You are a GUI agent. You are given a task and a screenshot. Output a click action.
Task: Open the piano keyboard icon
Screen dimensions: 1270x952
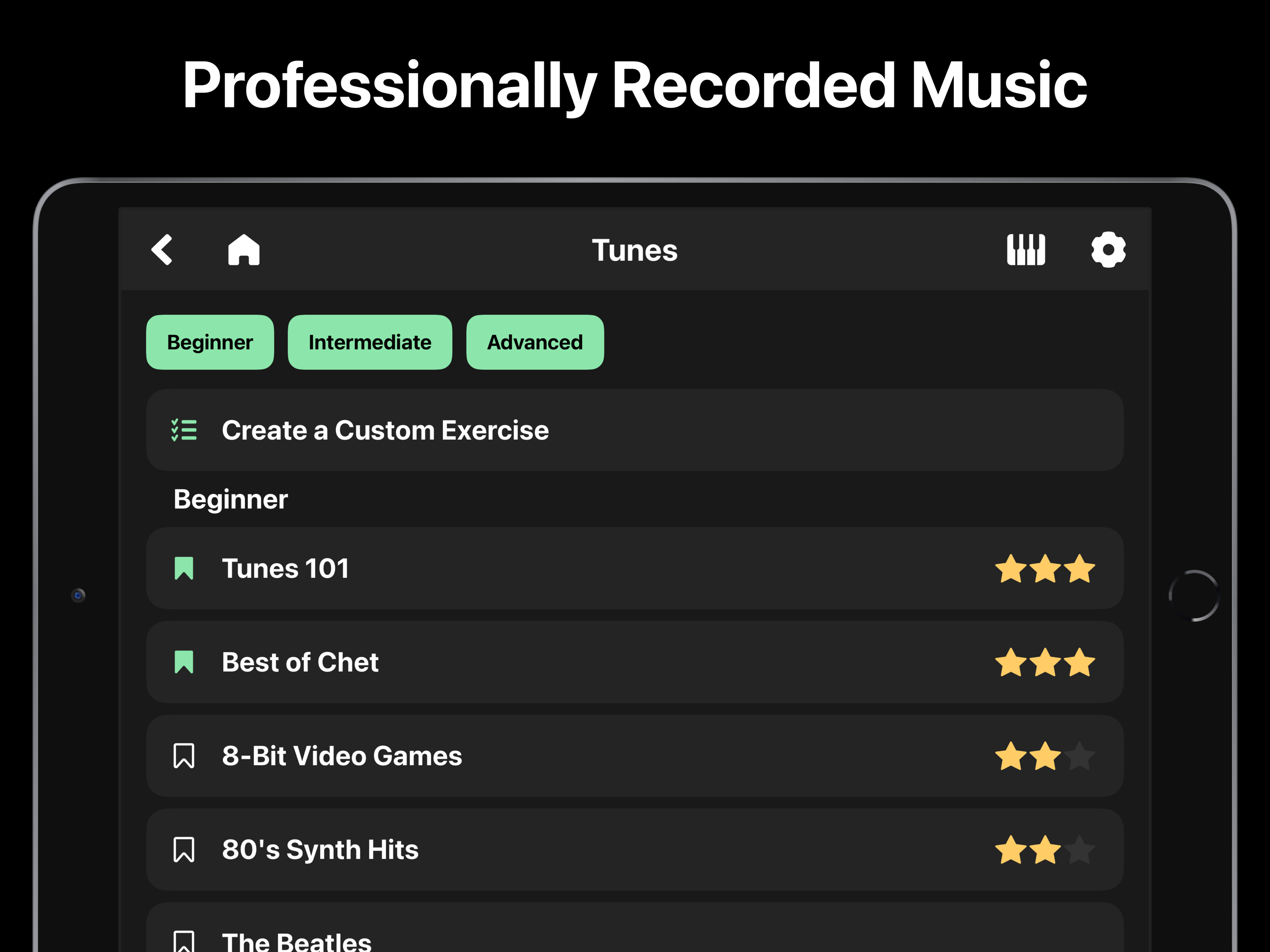click(x=1025, y=250)
